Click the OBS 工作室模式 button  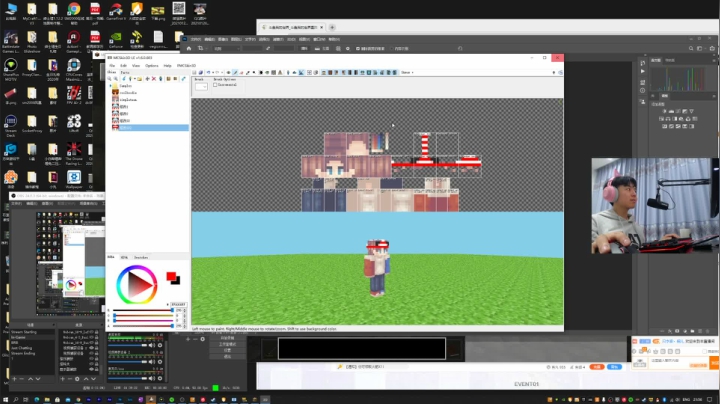pyautogui.click(x=227, y=344)
